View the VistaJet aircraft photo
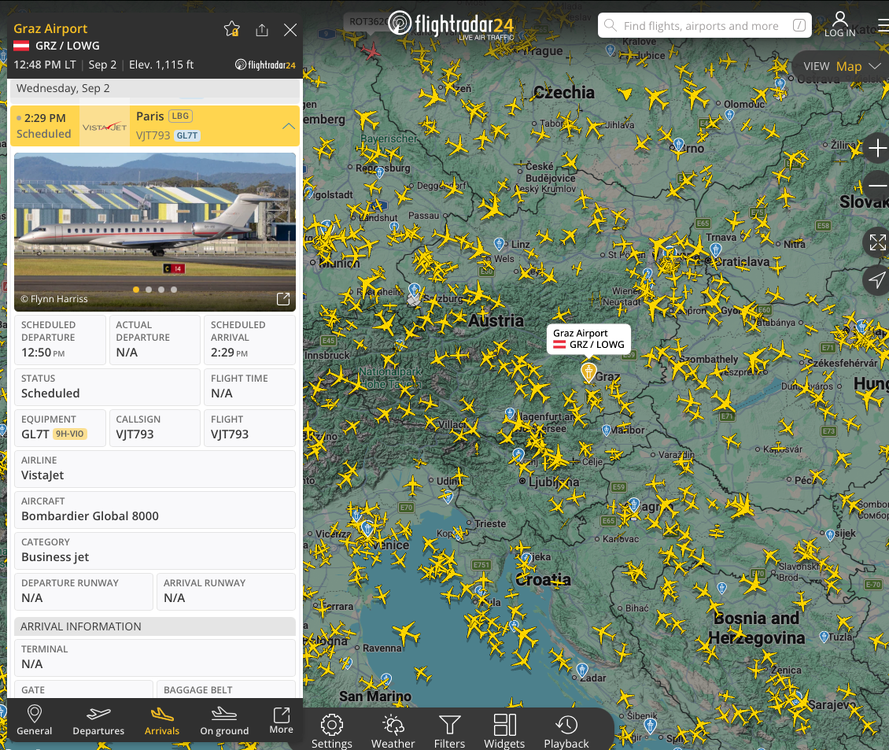 (155, 232)
